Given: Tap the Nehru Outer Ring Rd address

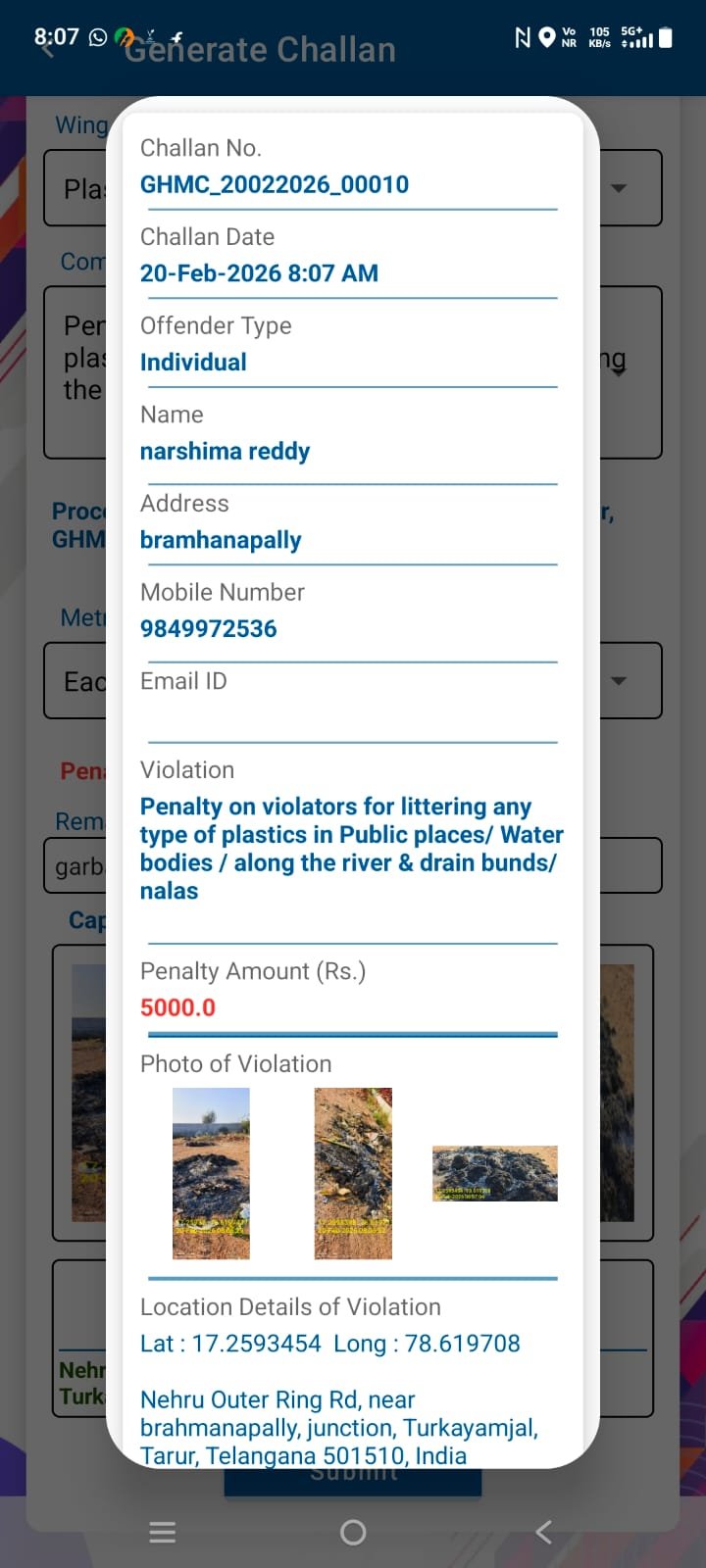Looking at the screenshot, I should [338, 1428].
